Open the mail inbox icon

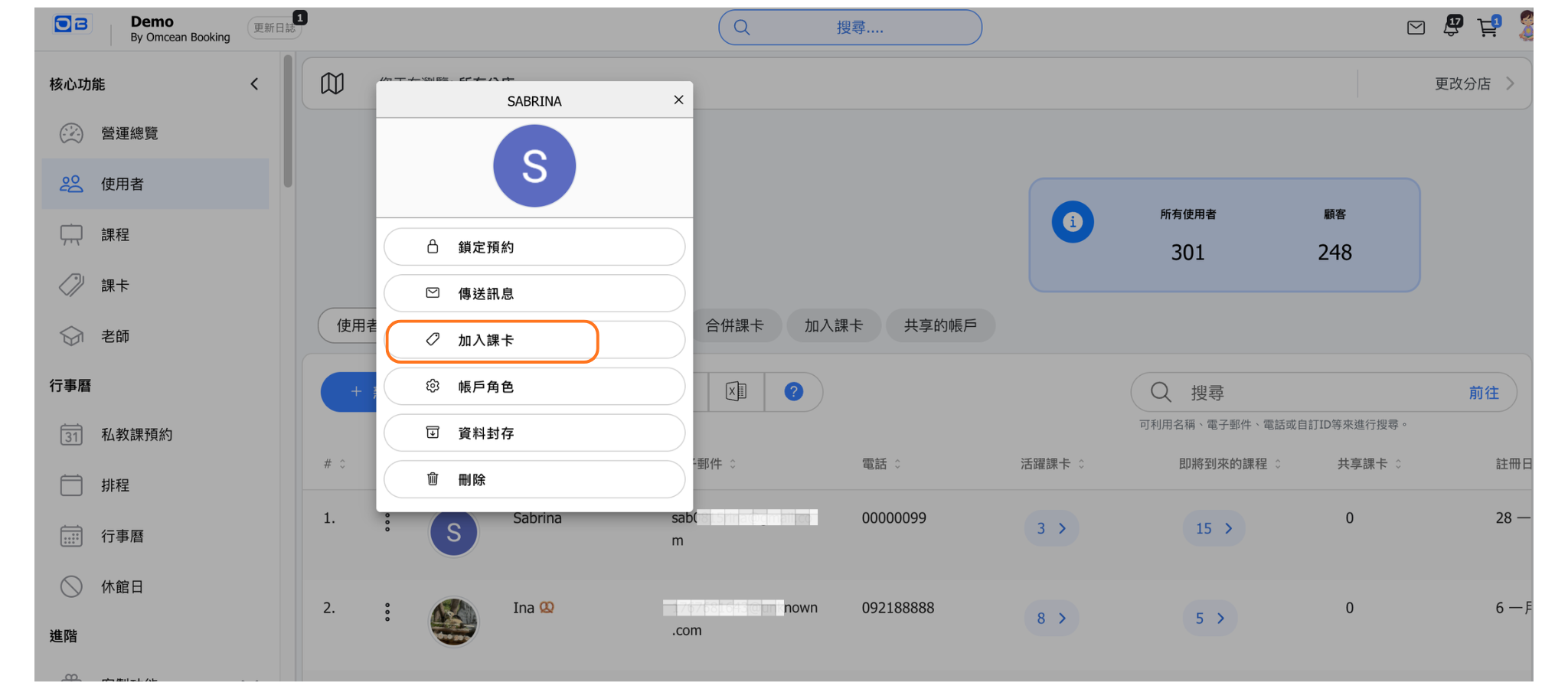pyautogui.click(x=1416, y=28)
